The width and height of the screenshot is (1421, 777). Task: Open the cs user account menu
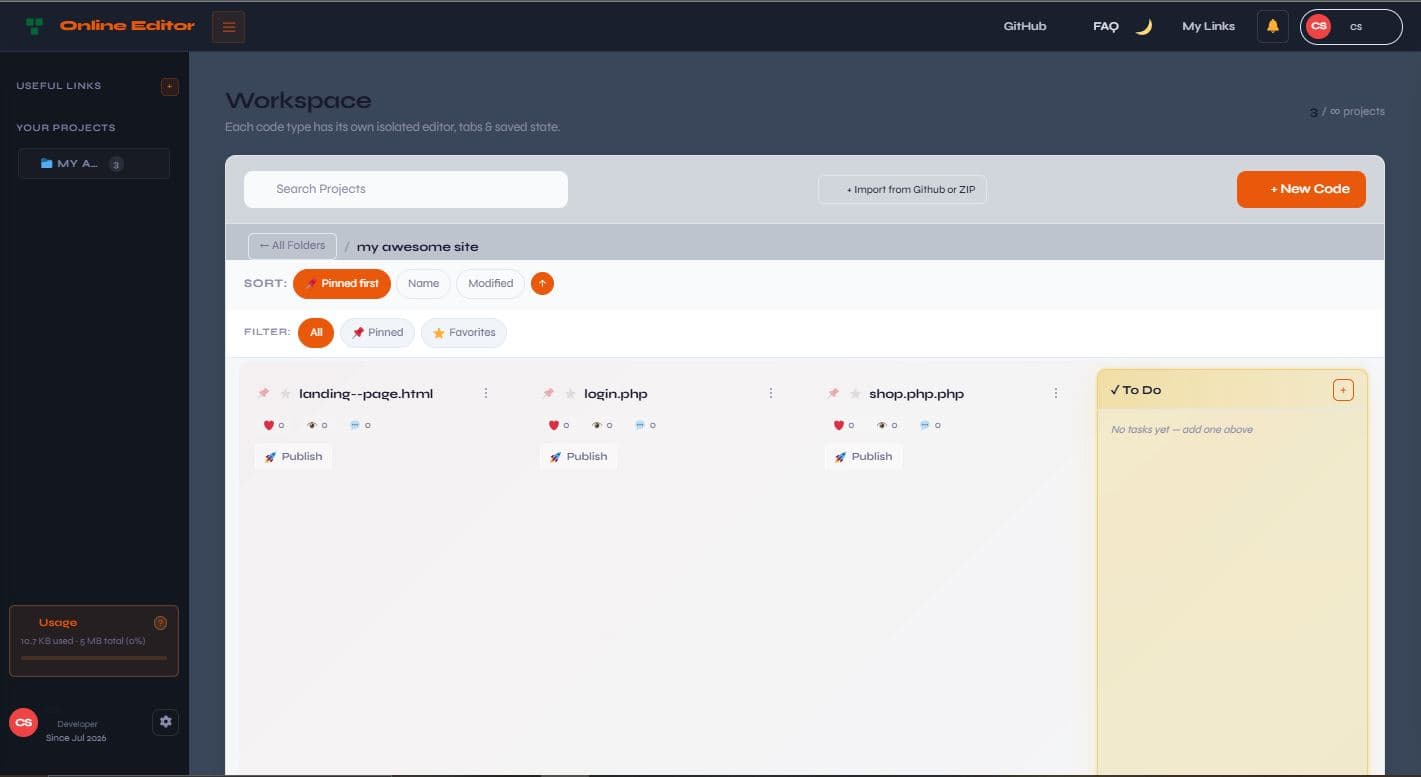[x=1351, y=27]
